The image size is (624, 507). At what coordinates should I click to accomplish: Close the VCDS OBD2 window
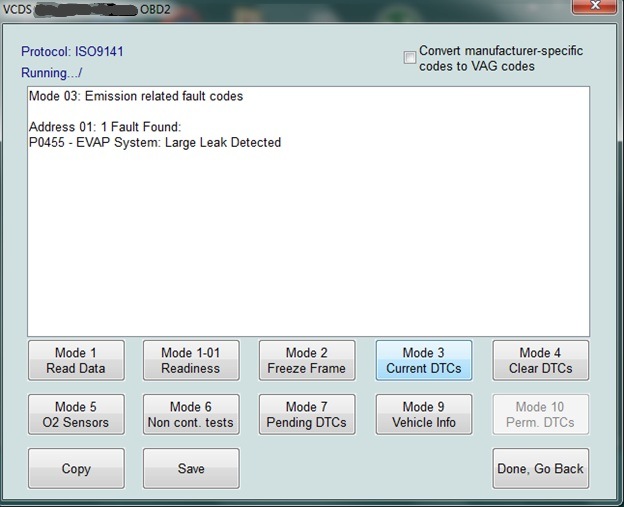tap(595, 6)
